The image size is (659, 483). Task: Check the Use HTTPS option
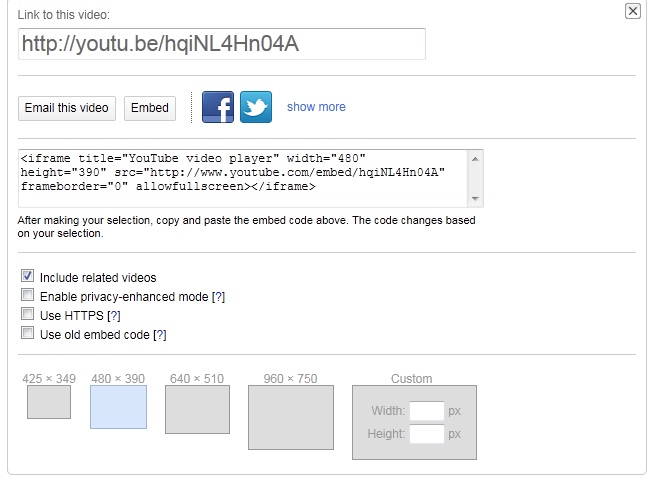pyautogui.click(x=28, y=314)
